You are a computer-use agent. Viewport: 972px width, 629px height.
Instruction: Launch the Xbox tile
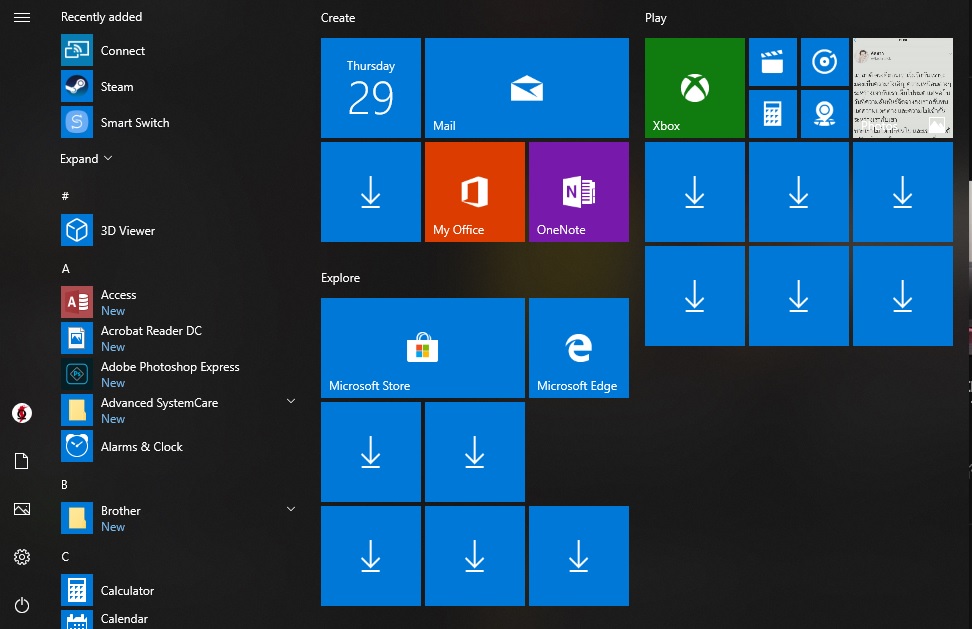695,88
